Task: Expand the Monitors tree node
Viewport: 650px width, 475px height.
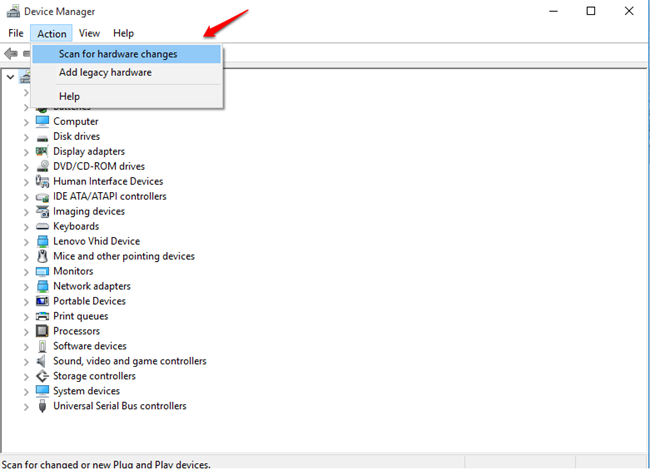Action: click(x=27, y=271)
